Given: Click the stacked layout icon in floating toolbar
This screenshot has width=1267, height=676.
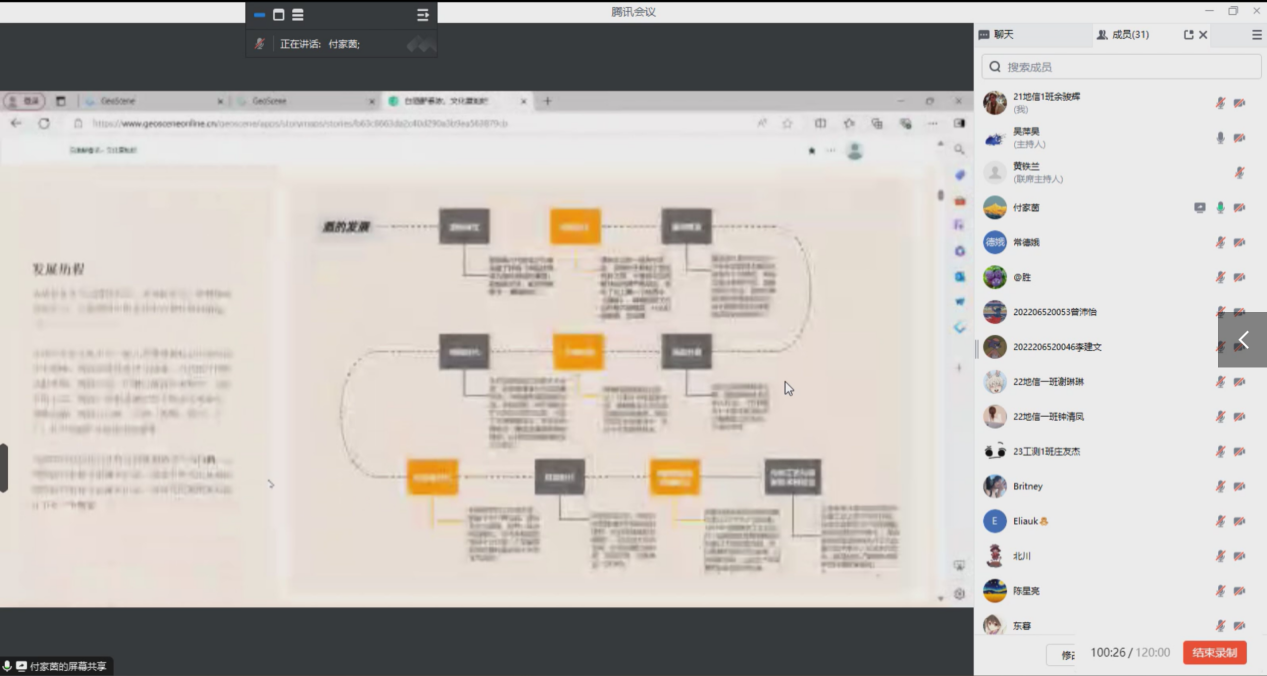Looking at the screenshot, I should (298, 15).
